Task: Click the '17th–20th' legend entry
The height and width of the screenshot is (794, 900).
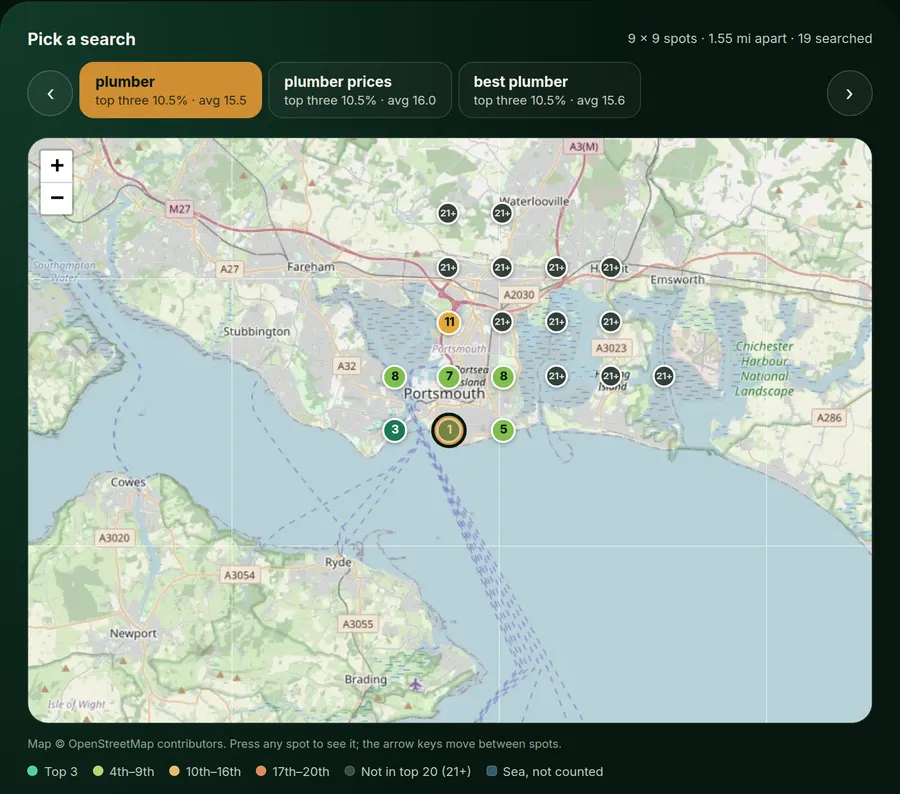Action: click(x=293, y=772)
